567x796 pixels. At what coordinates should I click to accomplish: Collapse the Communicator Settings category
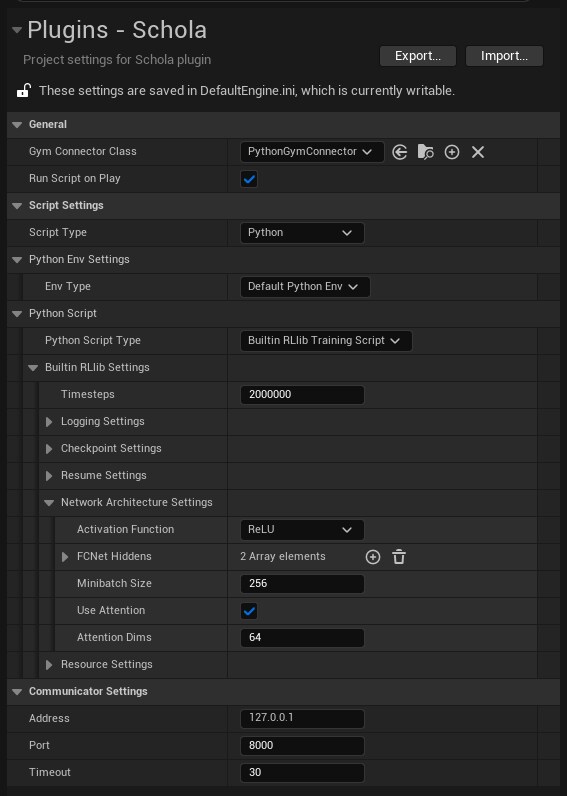(x=17, y=692)
